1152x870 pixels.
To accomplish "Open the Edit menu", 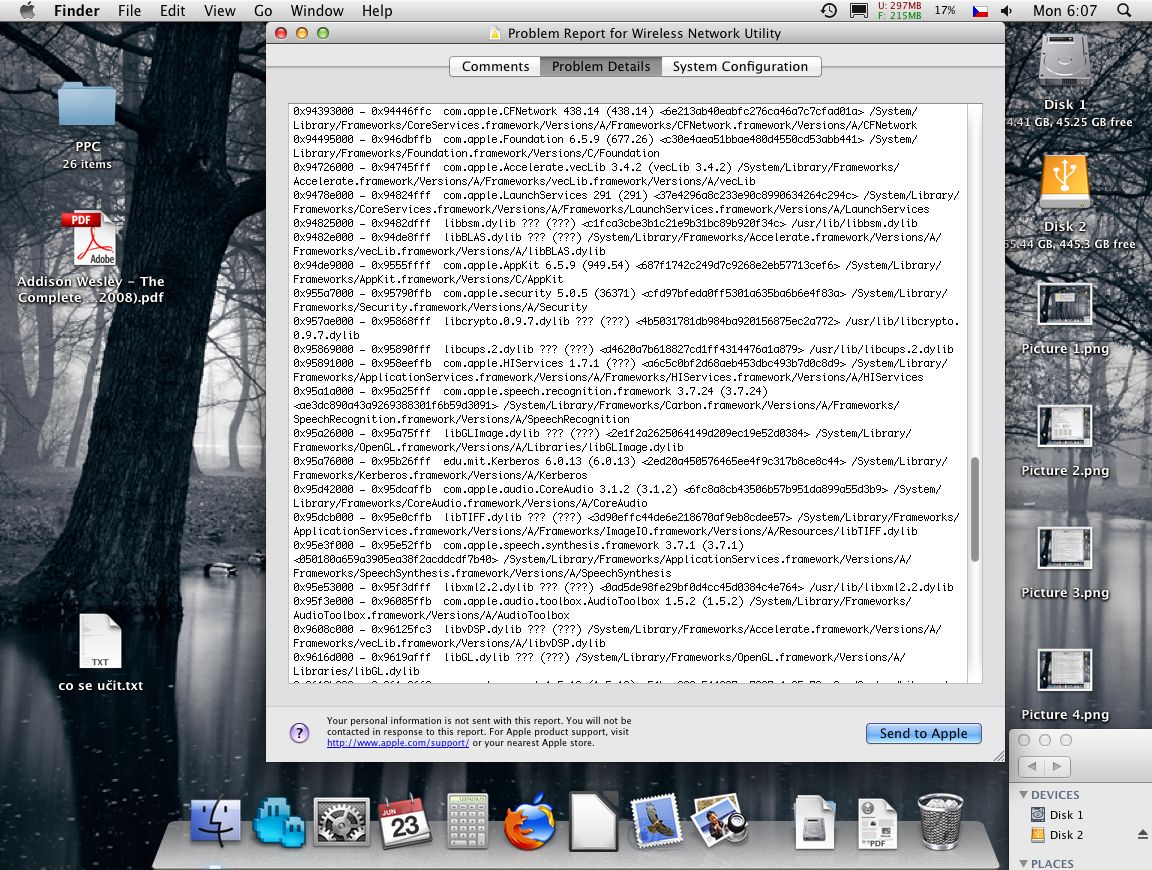I will pos(173,10).
